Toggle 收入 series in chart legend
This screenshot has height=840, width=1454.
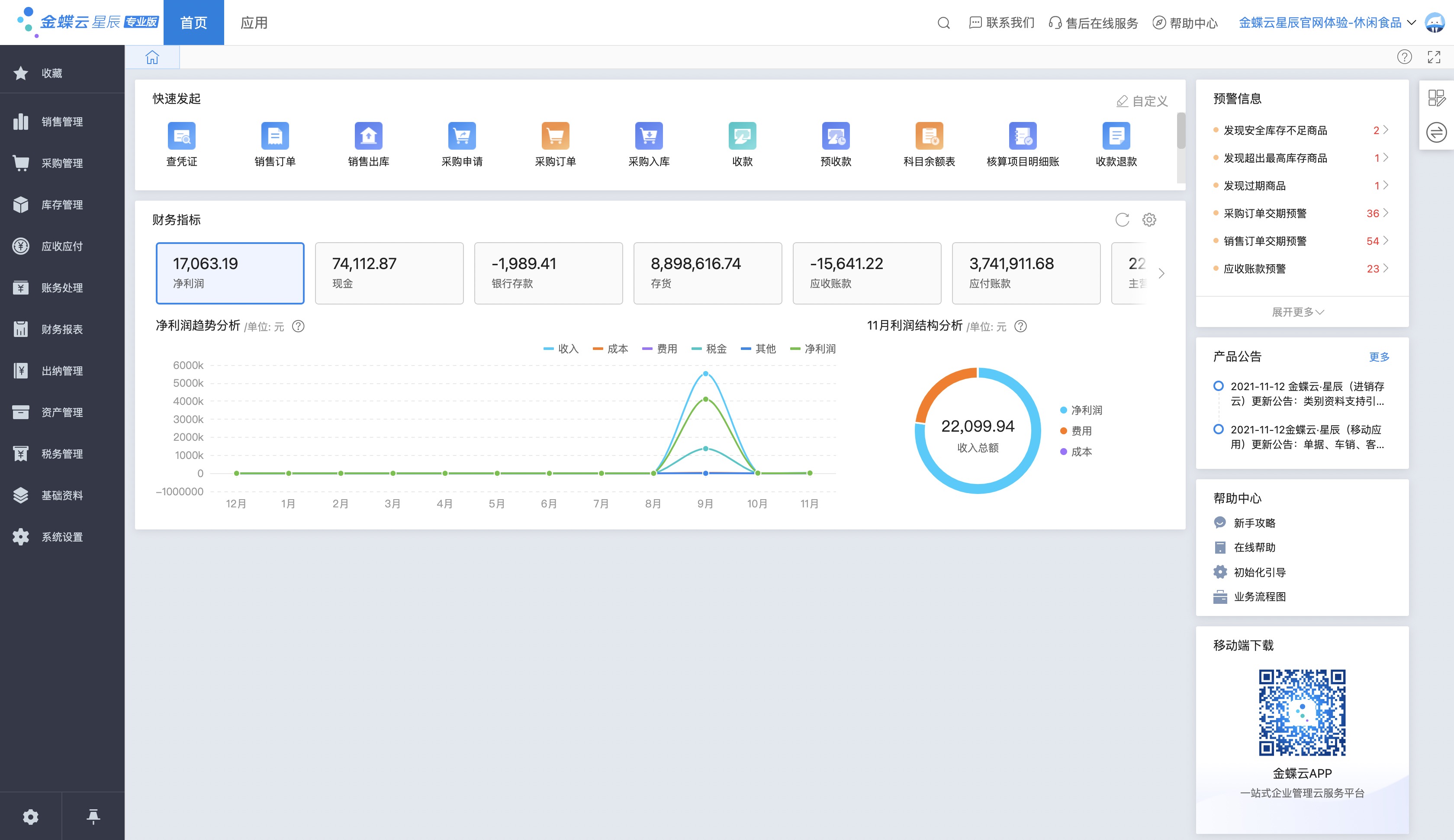point(561,349)
